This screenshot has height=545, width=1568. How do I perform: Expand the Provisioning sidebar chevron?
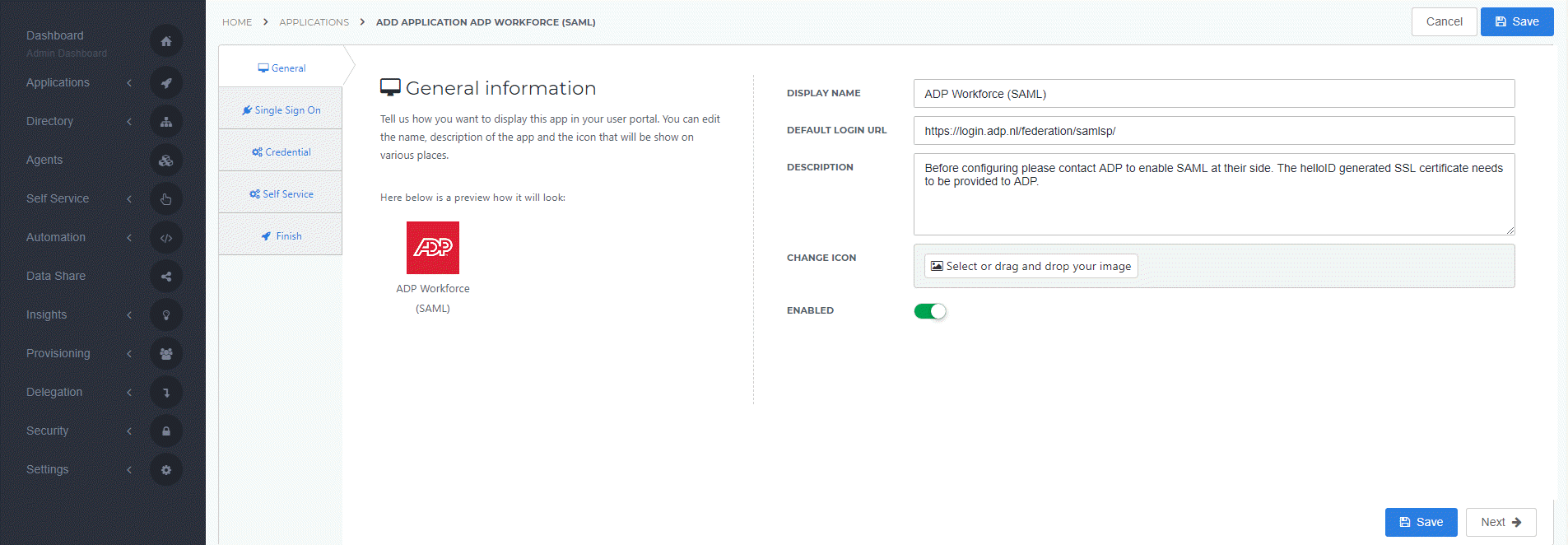point(129,353)
